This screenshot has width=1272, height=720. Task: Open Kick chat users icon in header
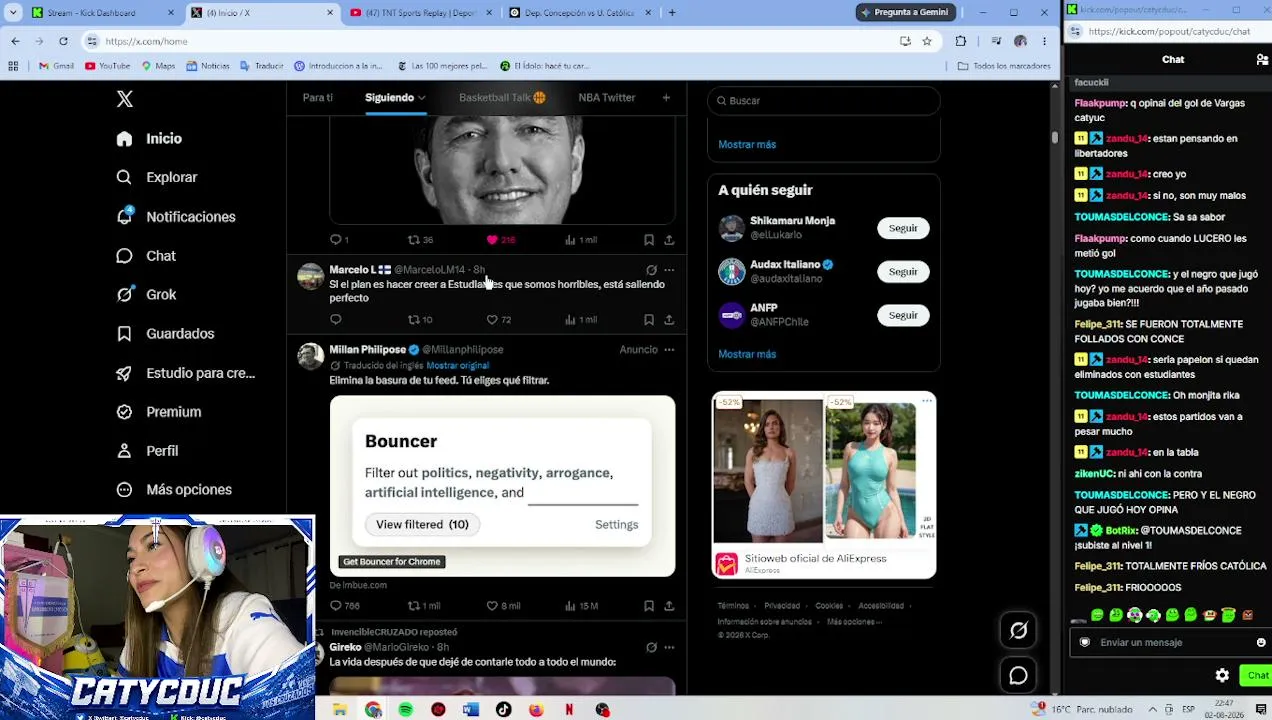point(1262,60)
